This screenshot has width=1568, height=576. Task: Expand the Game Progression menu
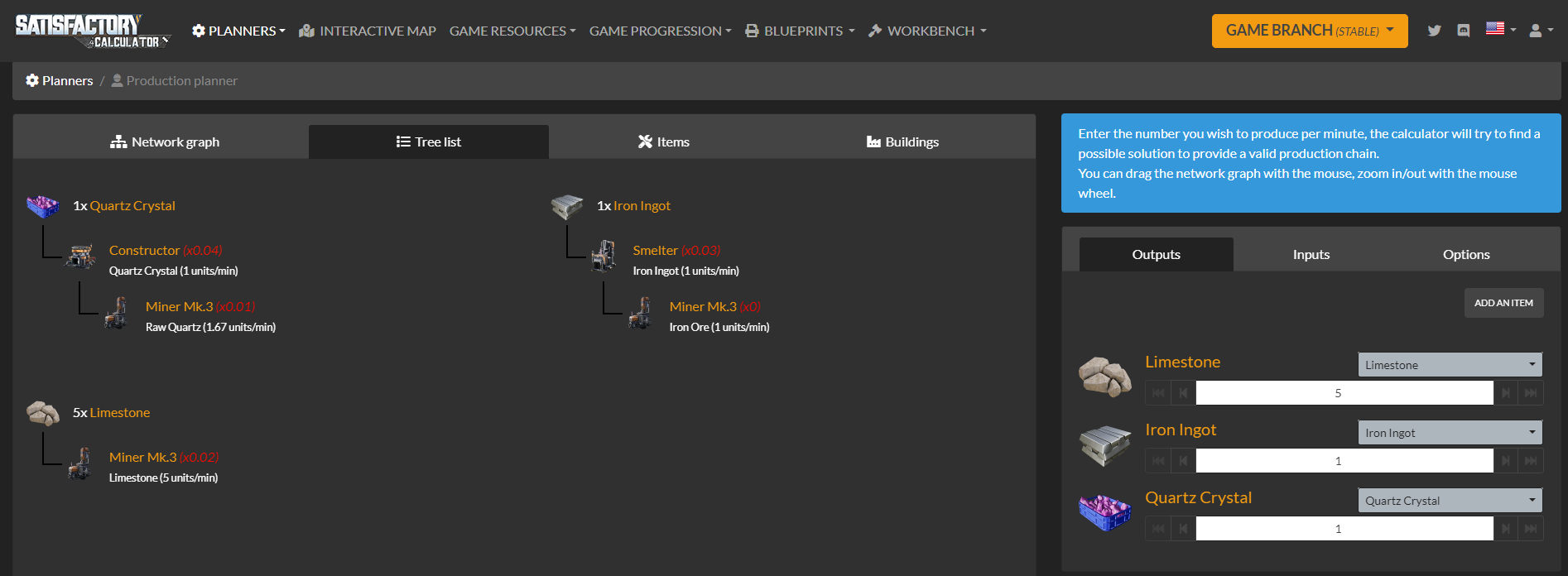(661, 31)
